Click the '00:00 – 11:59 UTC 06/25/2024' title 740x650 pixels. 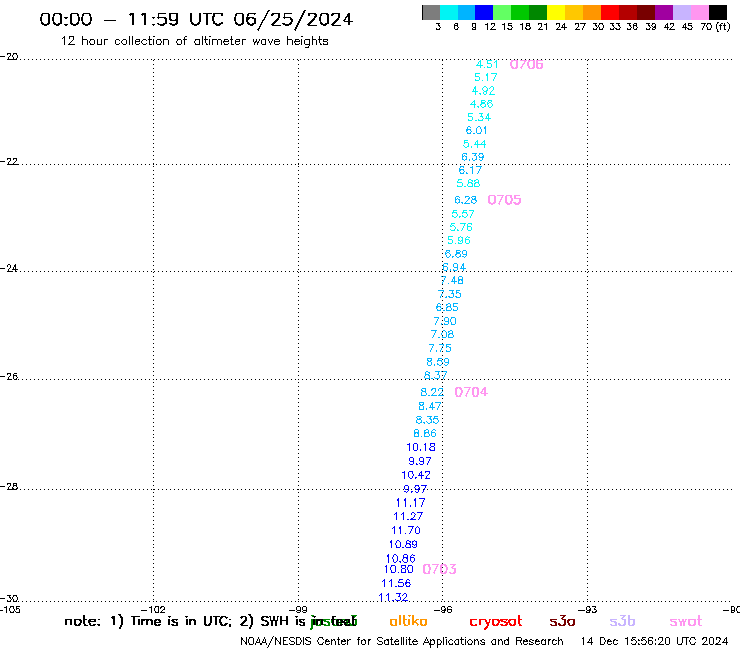[196, 20]
